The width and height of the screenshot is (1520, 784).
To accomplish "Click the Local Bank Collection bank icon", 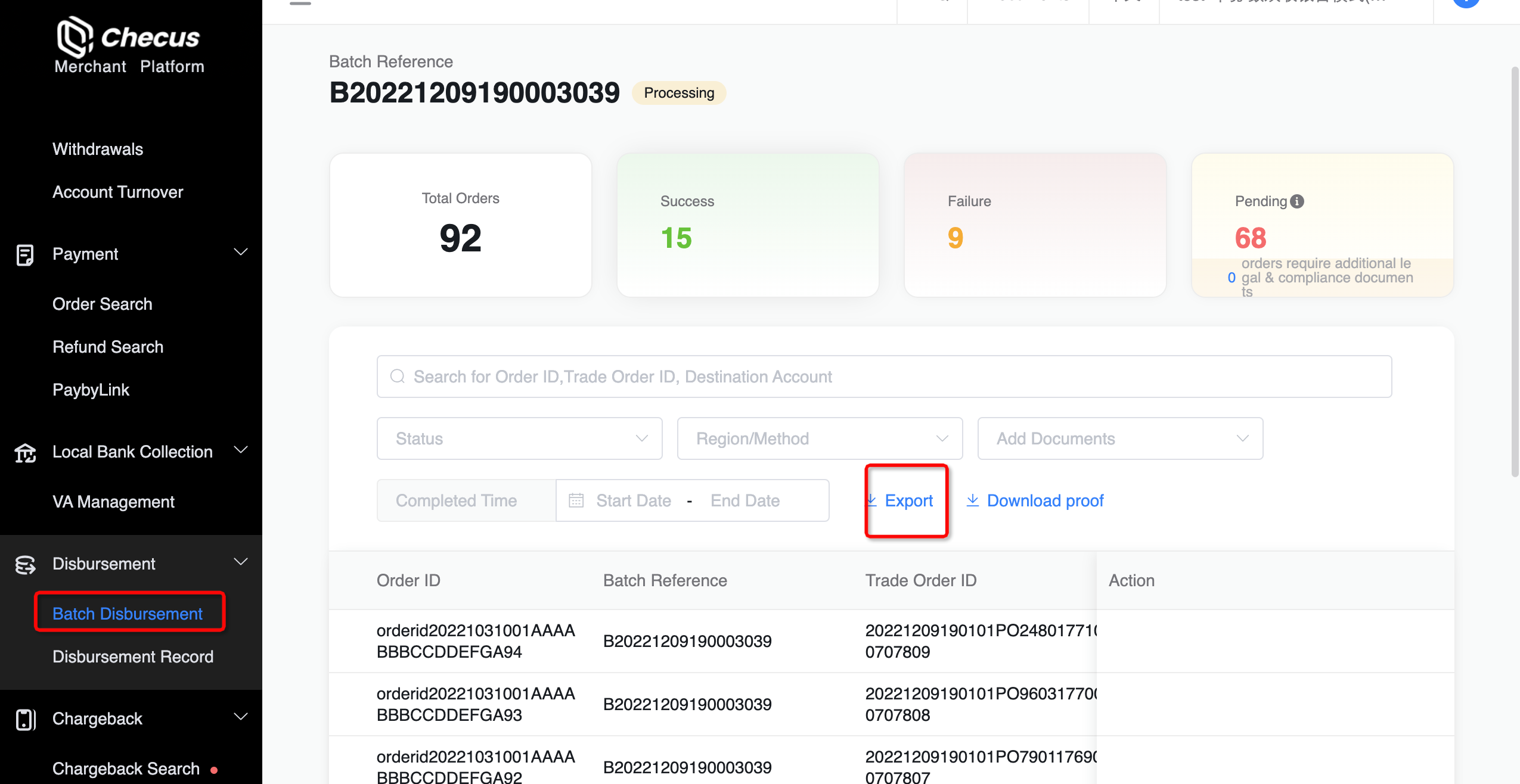I will pyautogui.click(x=25, y=453).
